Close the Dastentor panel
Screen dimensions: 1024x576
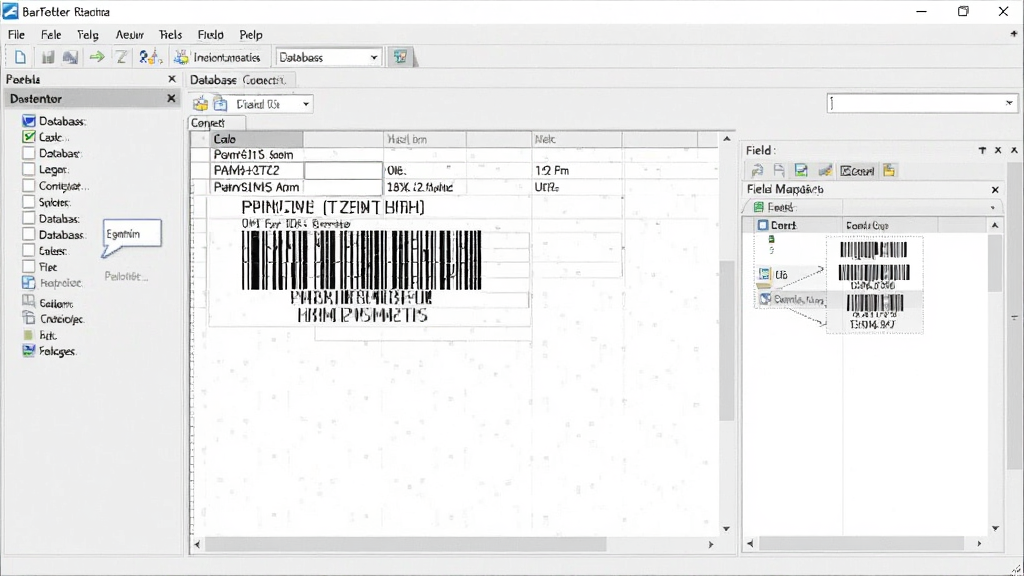(x=171, y=98)
